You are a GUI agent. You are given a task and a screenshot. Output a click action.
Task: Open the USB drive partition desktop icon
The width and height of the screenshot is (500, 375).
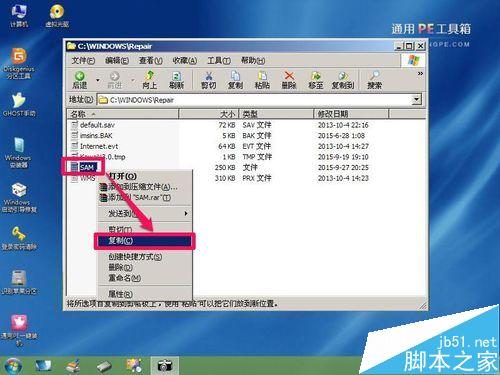click(19, 282)
